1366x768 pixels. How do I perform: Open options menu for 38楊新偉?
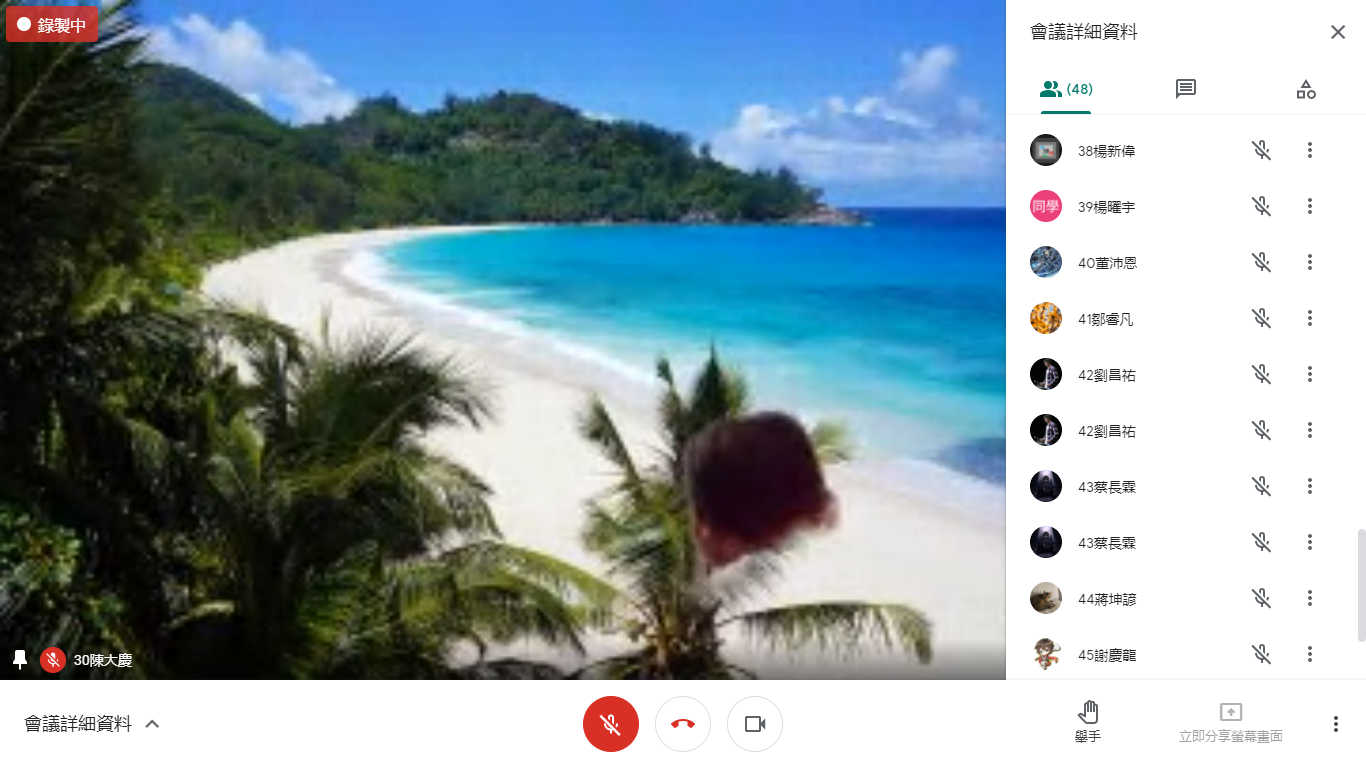click(1310, 150)
